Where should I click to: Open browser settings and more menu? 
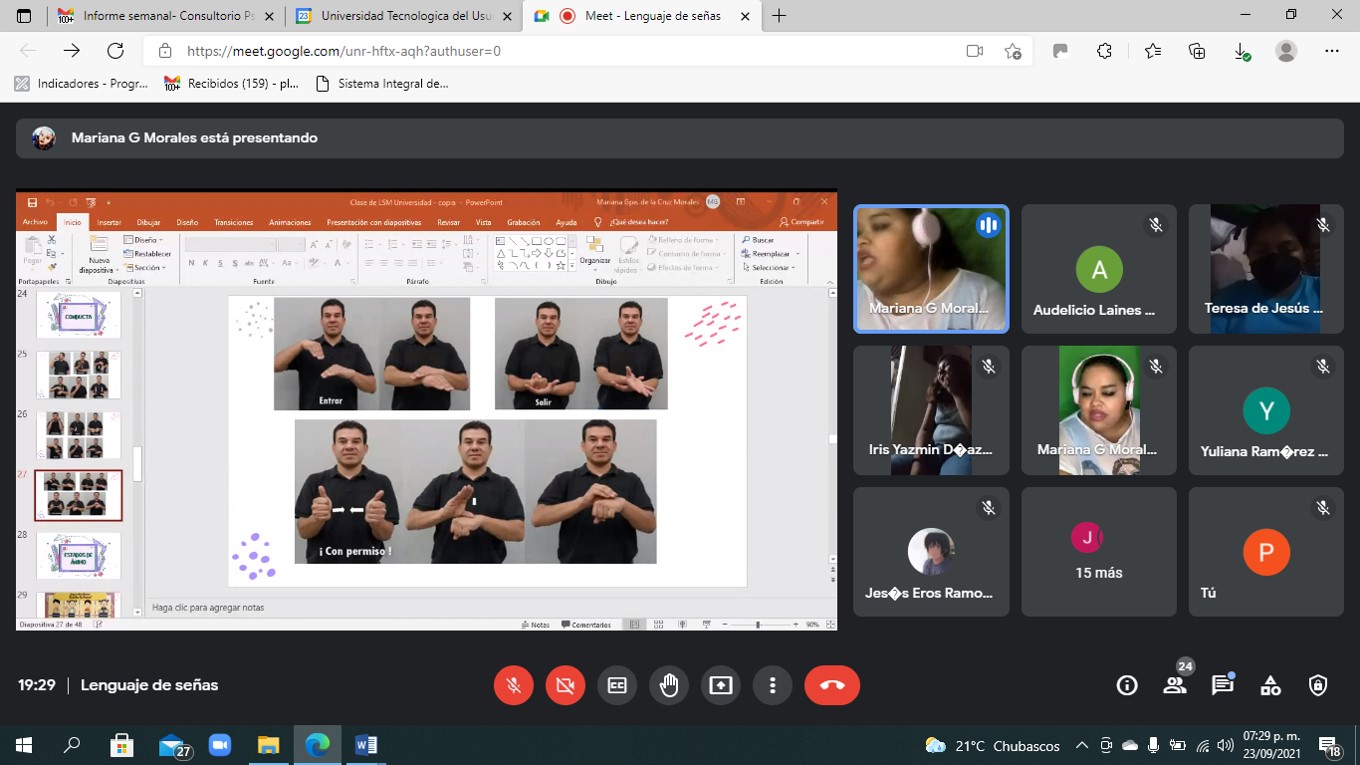(1331, 51)
